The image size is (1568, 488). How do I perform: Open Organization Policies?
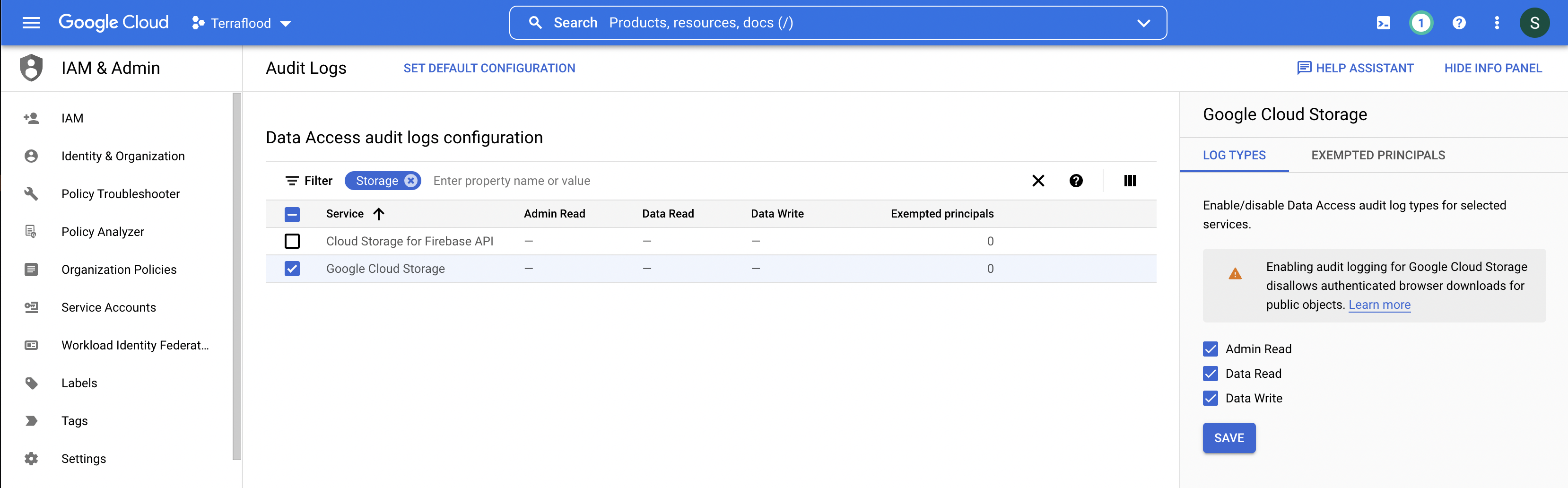coord(119,269)
